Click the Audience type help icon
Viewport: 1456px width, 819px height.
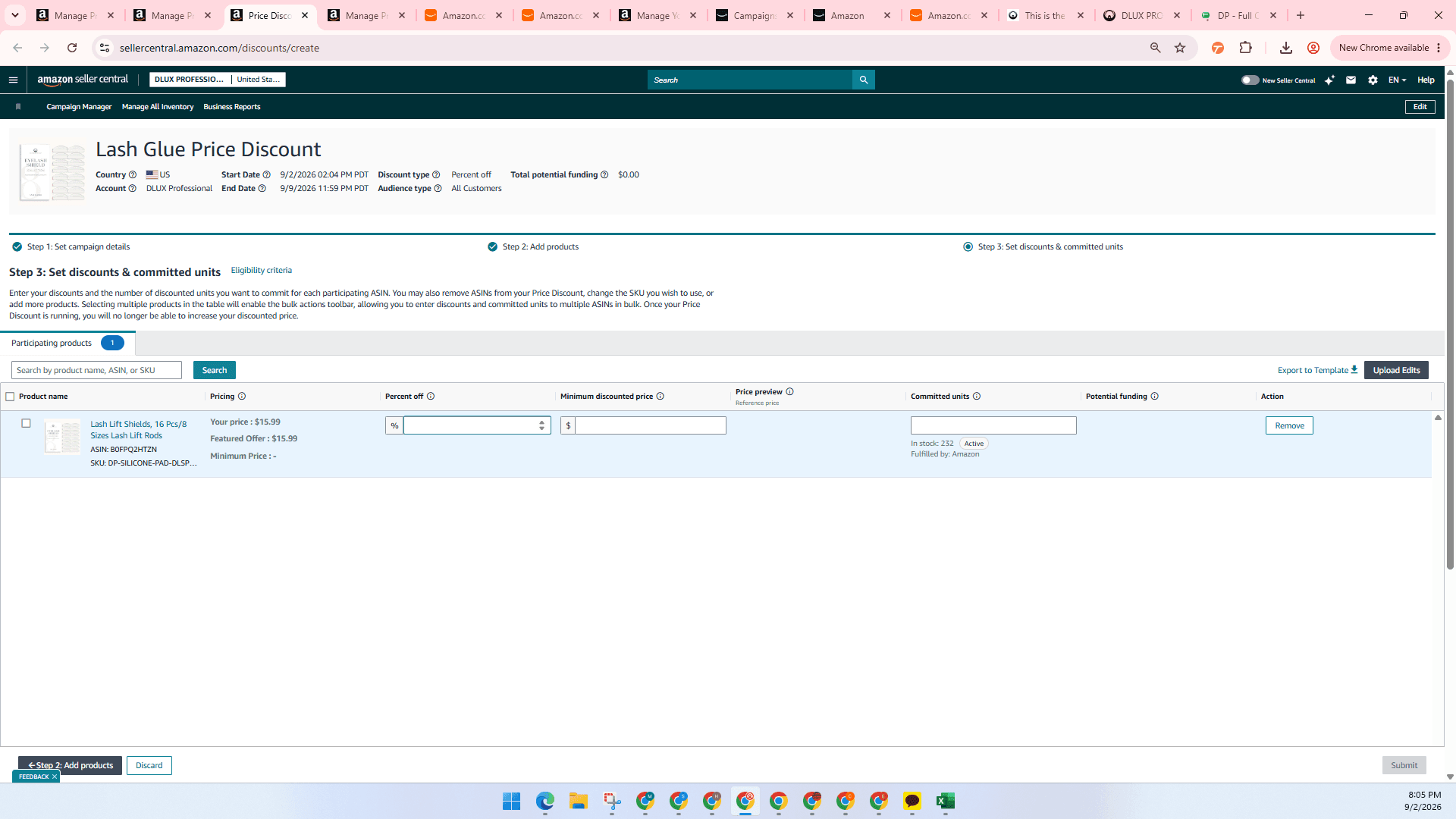click(438, 189)
